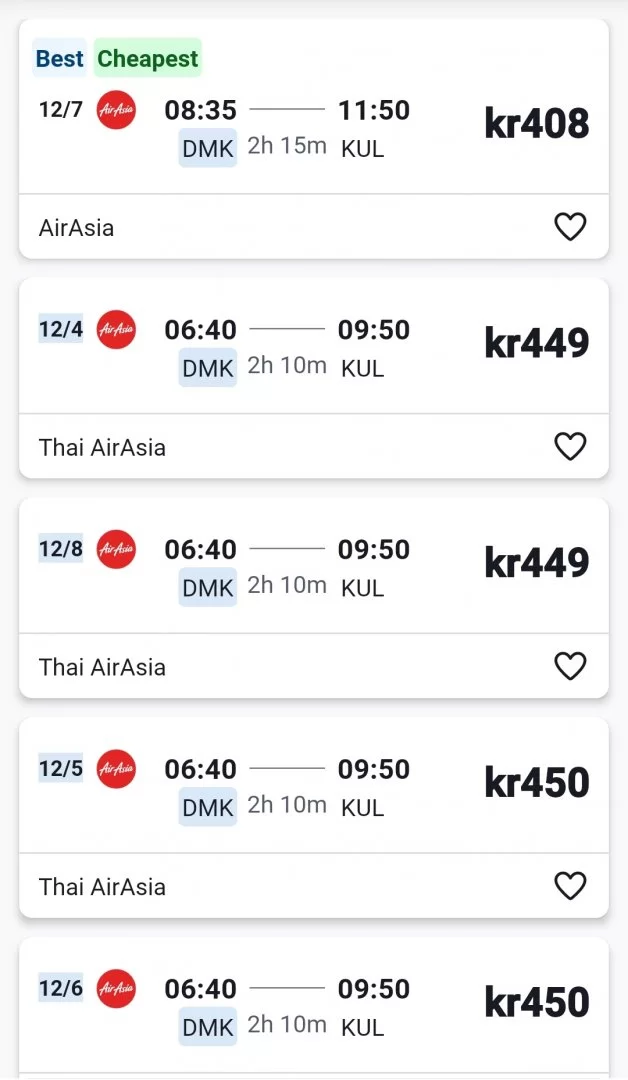Click AirAsia logo on the 12/4 flight

[x=116, y=329]
